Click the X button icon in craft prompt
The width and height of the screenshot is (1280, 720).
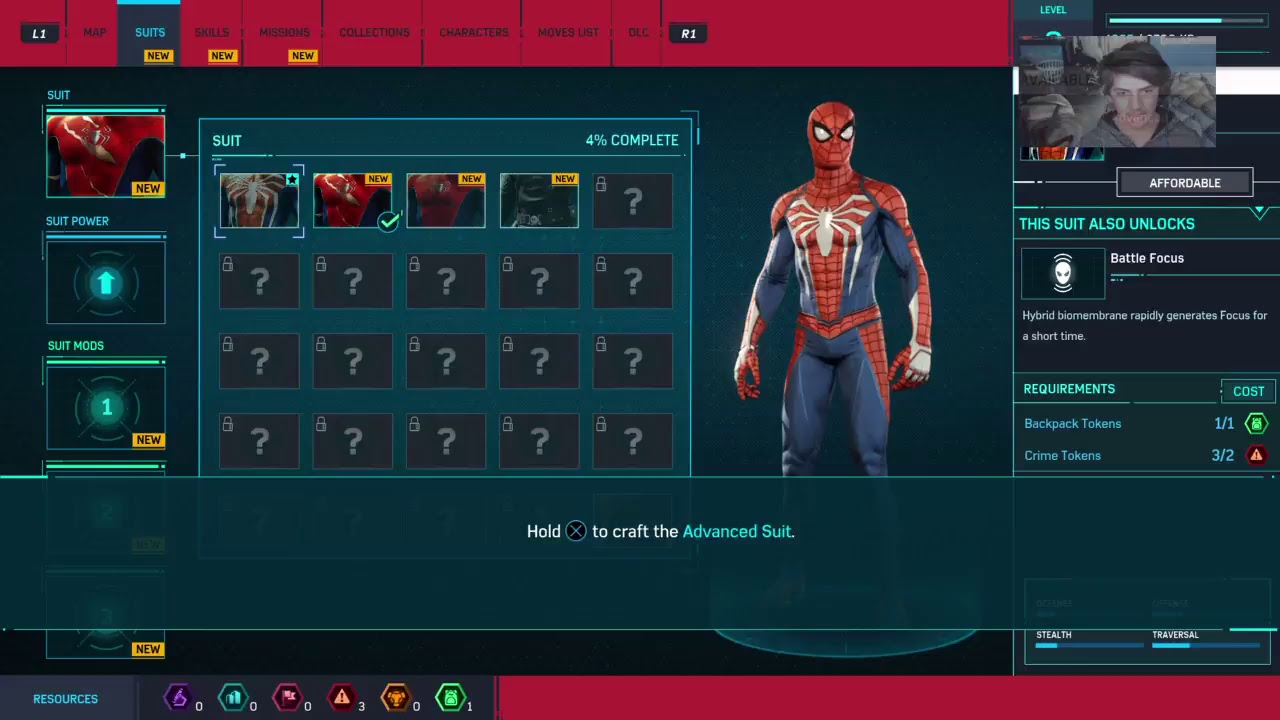tap(576, 531)
